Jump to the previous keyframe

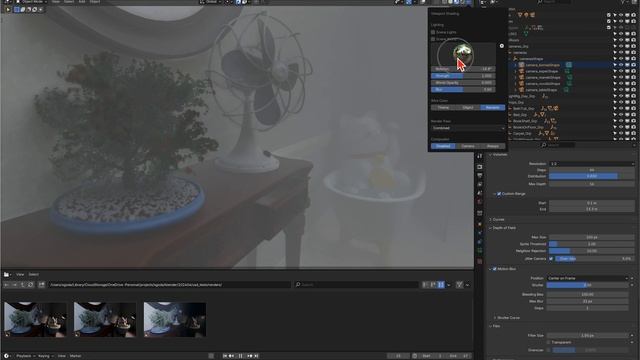click(232, 356)
